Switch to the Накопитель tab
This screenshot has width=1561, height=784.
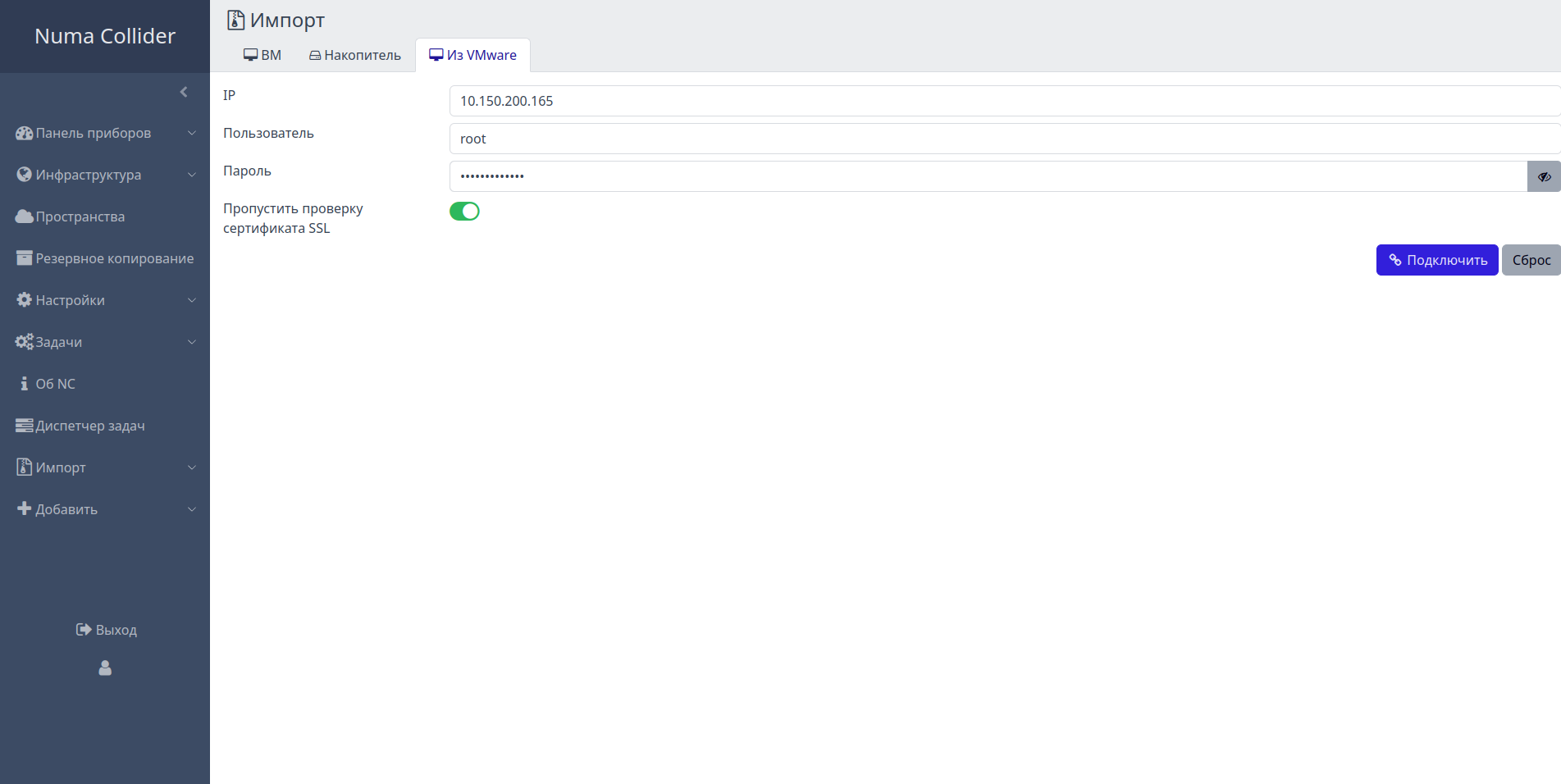(355, 55)
